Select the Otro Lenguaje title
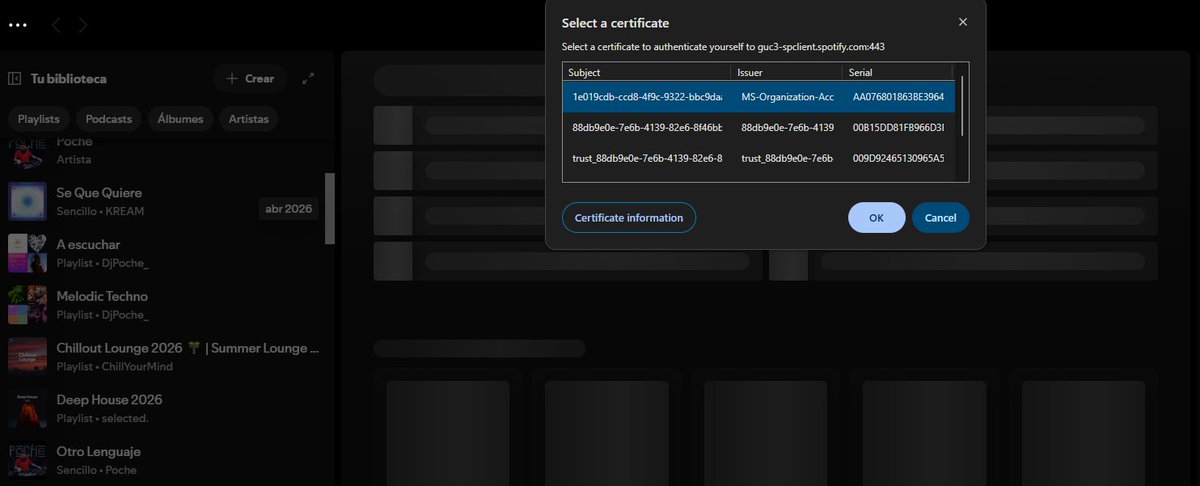This screenshot has width=1200, height=486. pyautogui.click(x=98, y=452)
